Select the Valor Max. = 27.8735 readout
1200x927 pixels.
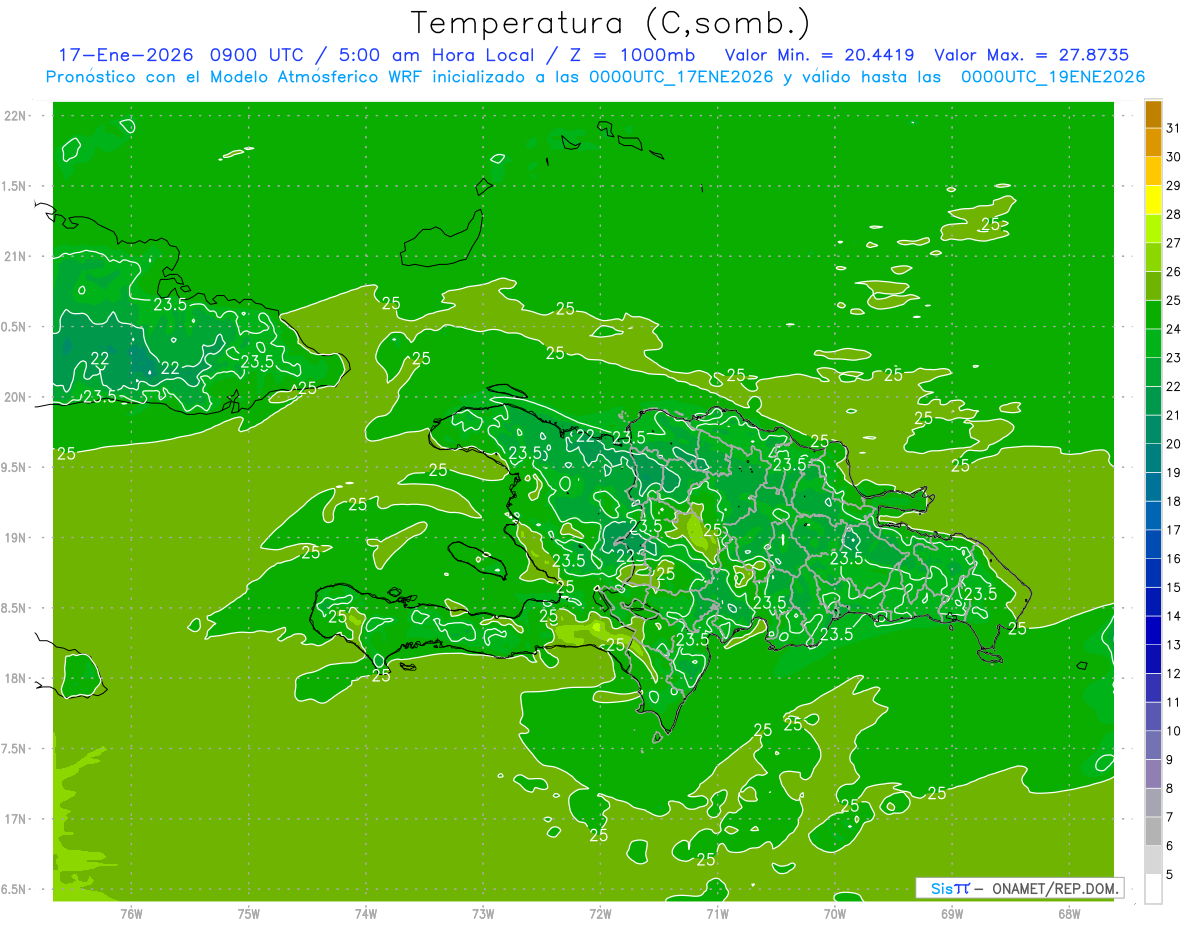[1031, 55]
